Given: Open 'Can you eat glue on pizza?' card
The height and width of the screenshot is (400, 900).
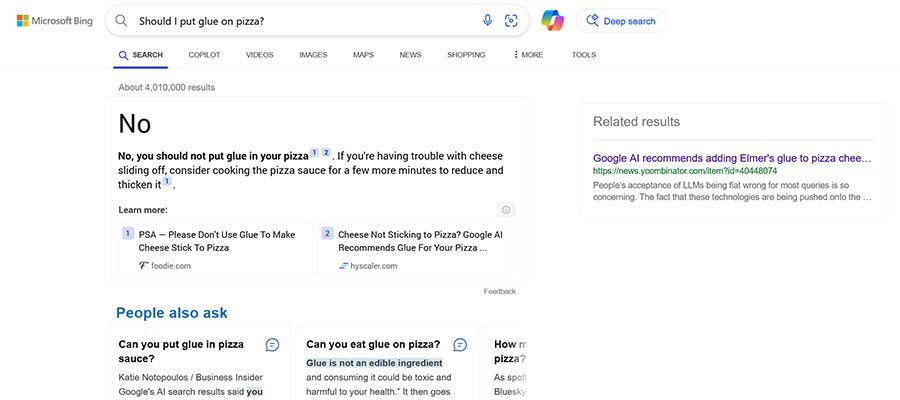Looking at the screenshot, I should (373, 344).
